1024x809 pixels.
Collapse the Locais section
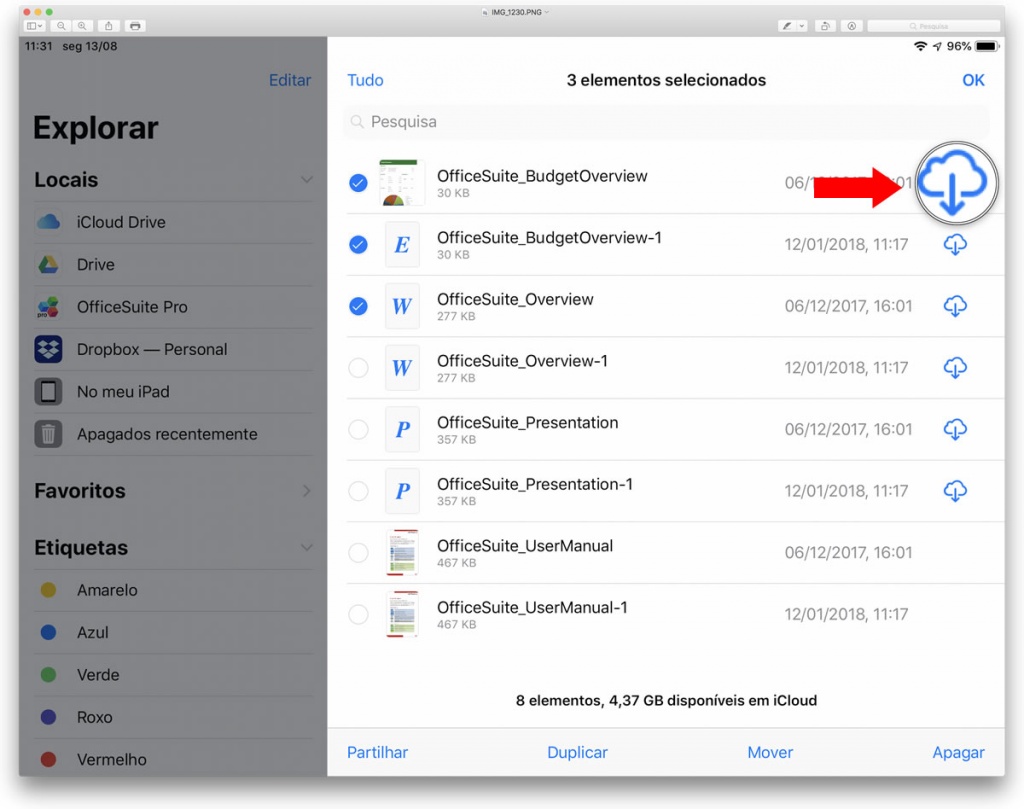(306, 179)
